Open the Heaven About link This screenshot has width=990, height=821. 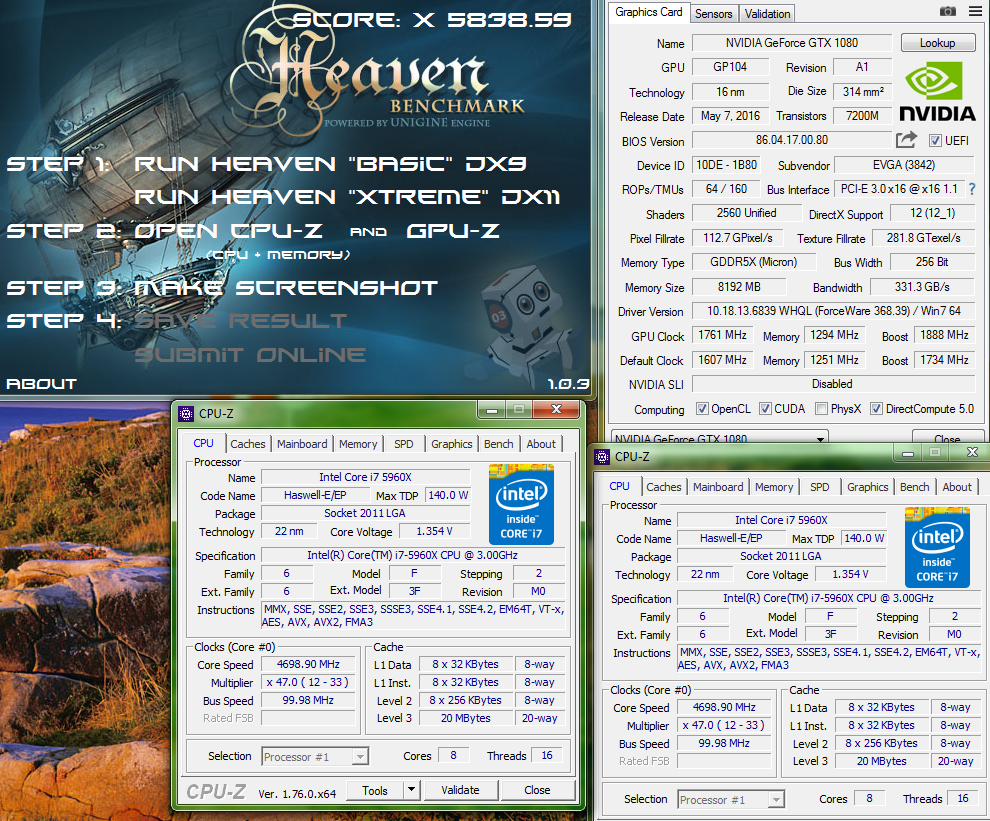point(42,383)
